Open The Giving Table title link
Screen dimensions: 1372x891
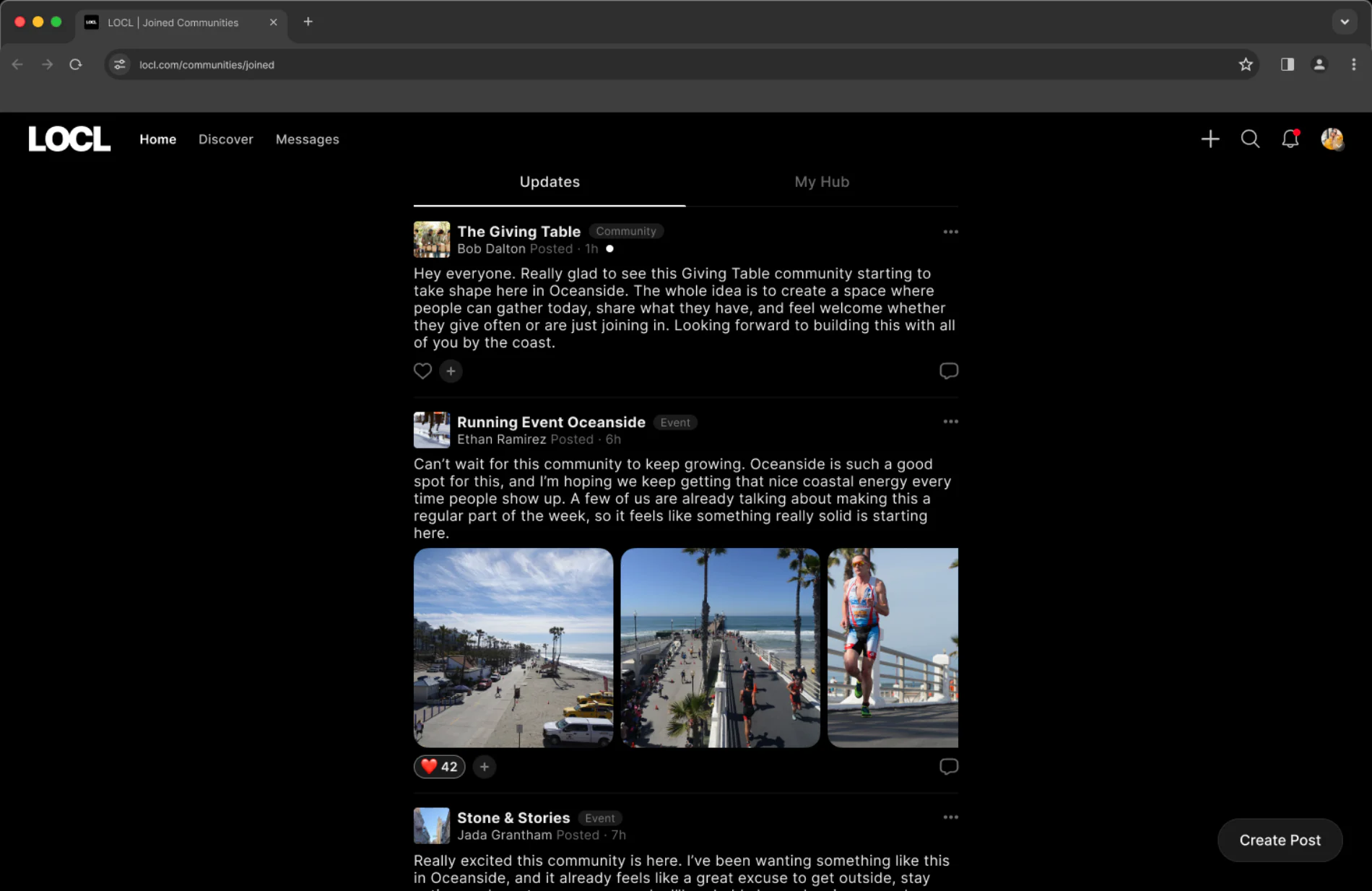click(x=518, y=231)
